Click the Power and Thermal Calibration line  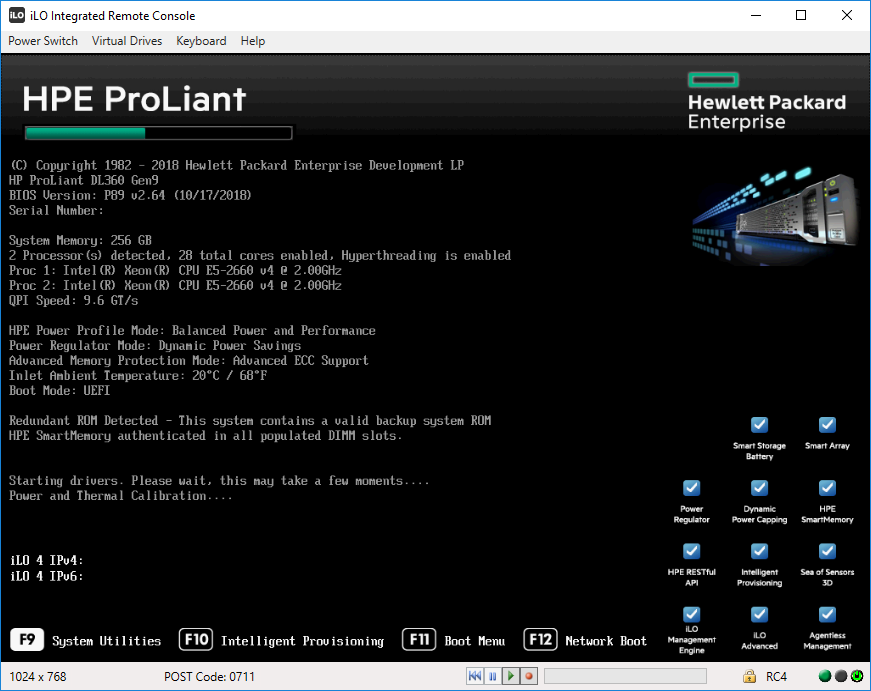pyautogui.click(x=121, y=495)
